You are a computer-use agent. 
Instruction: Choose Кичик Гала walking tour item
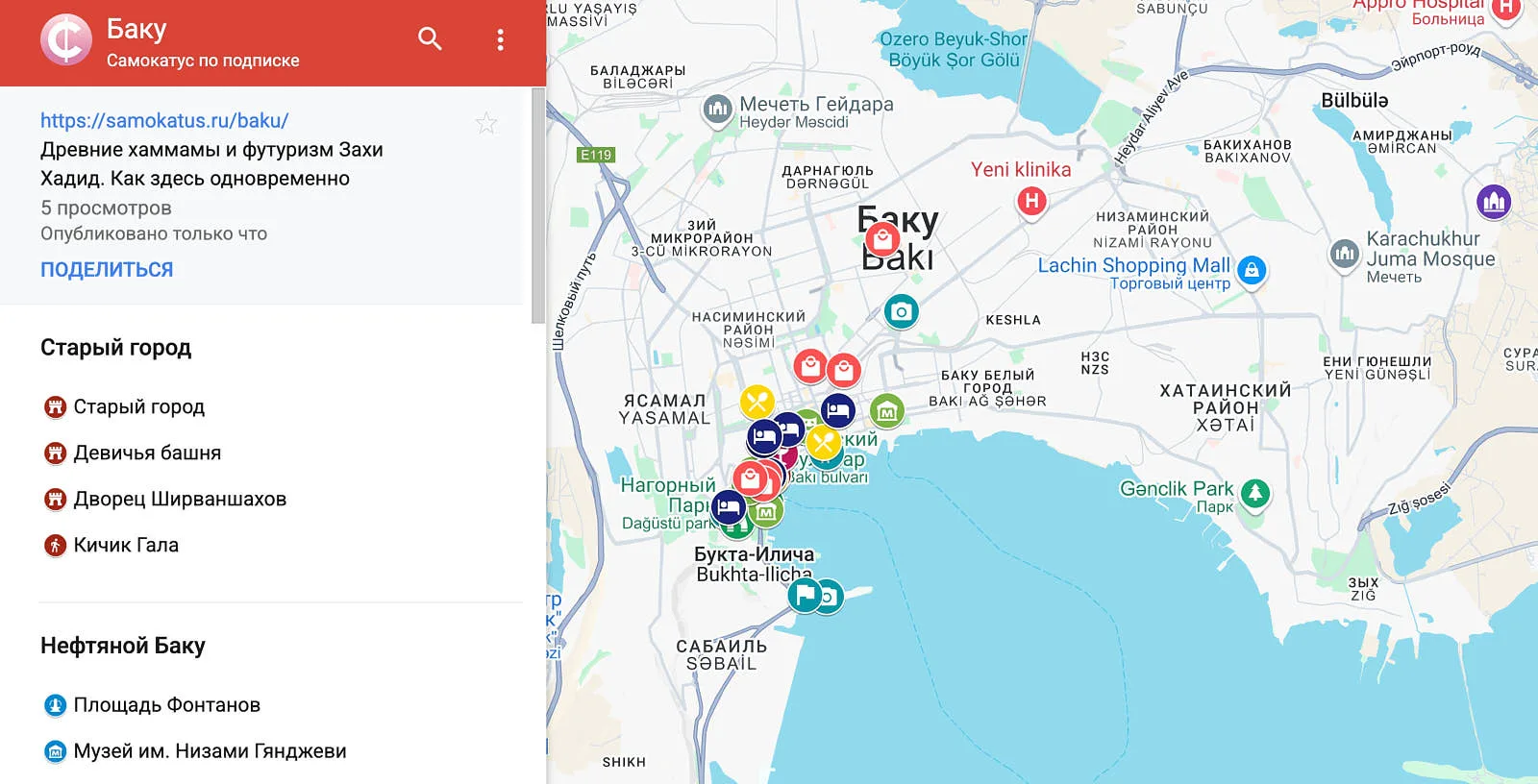point(125,545)
